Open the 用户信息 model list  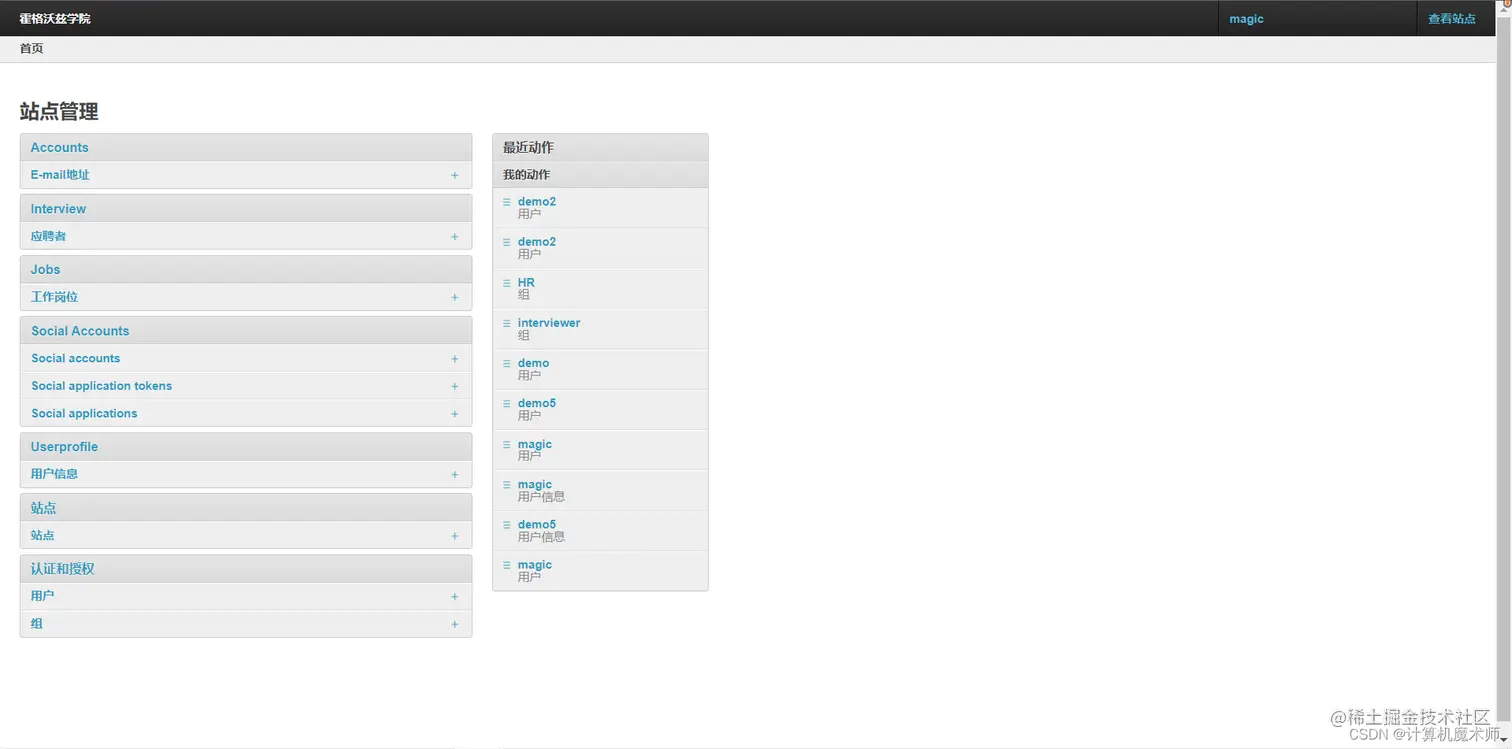pos(54,474)
